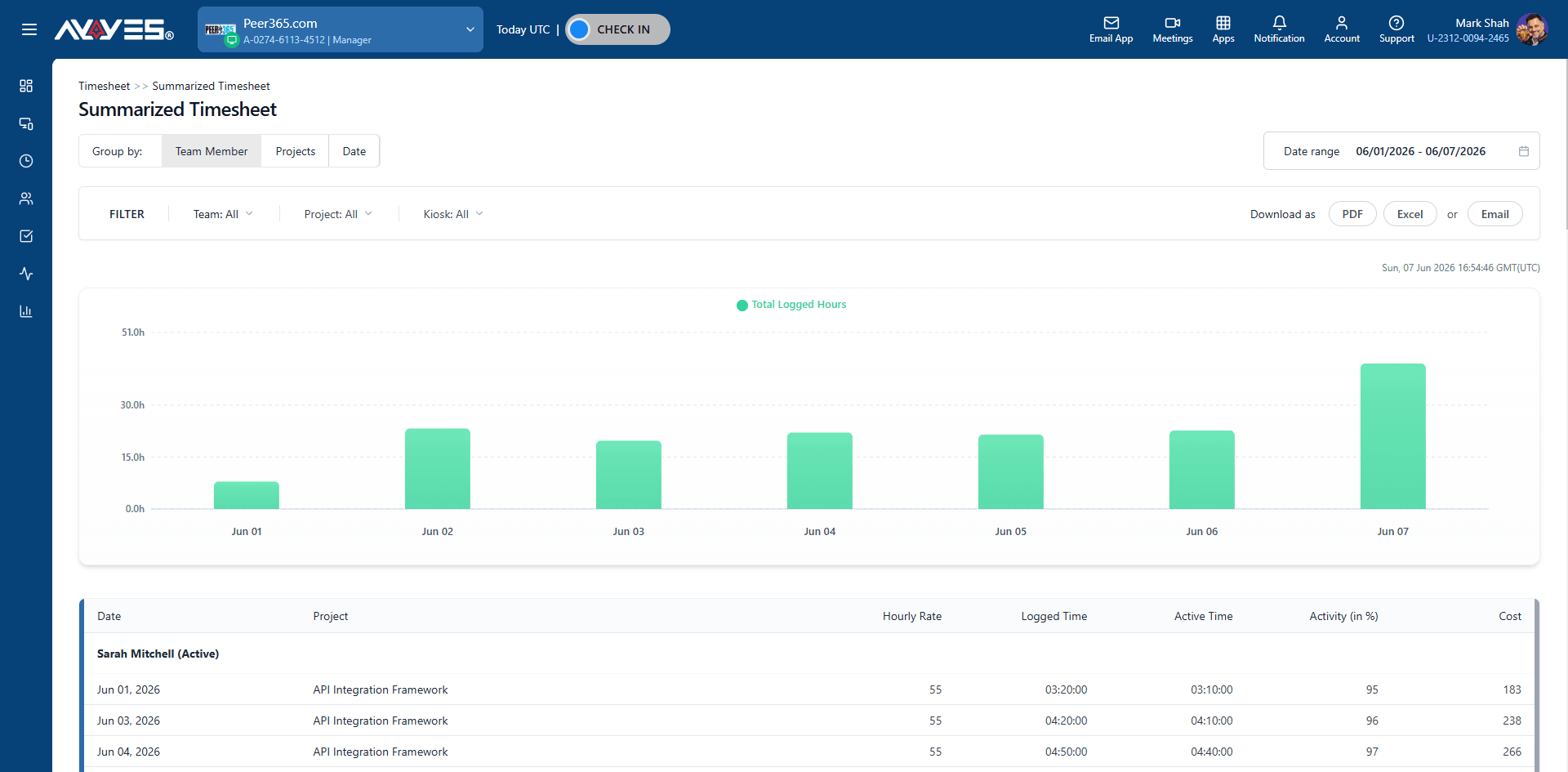The width and height of the screenshot is (1568, 772).
Task: Open the date range calendar icon
Action: point(1524,151)
